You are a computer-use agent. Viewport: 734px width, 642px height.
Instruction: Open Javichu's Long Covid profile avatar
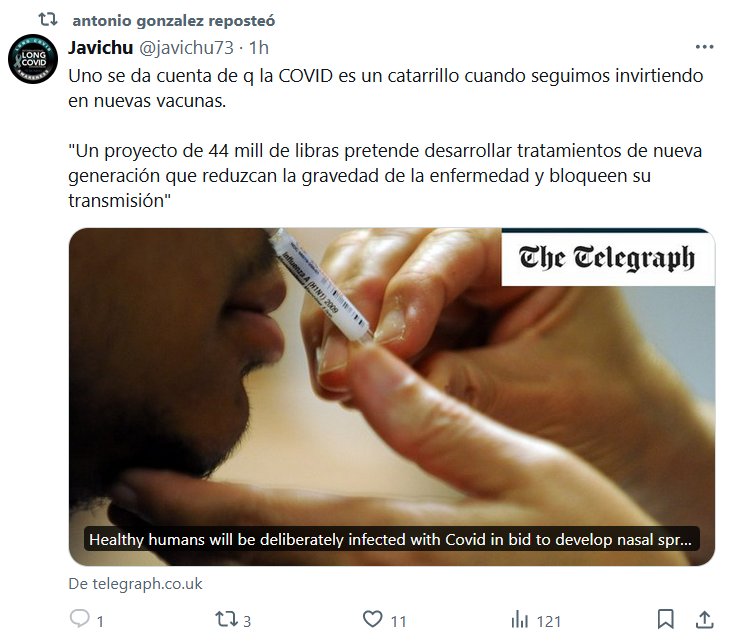[x=33, y=59]
